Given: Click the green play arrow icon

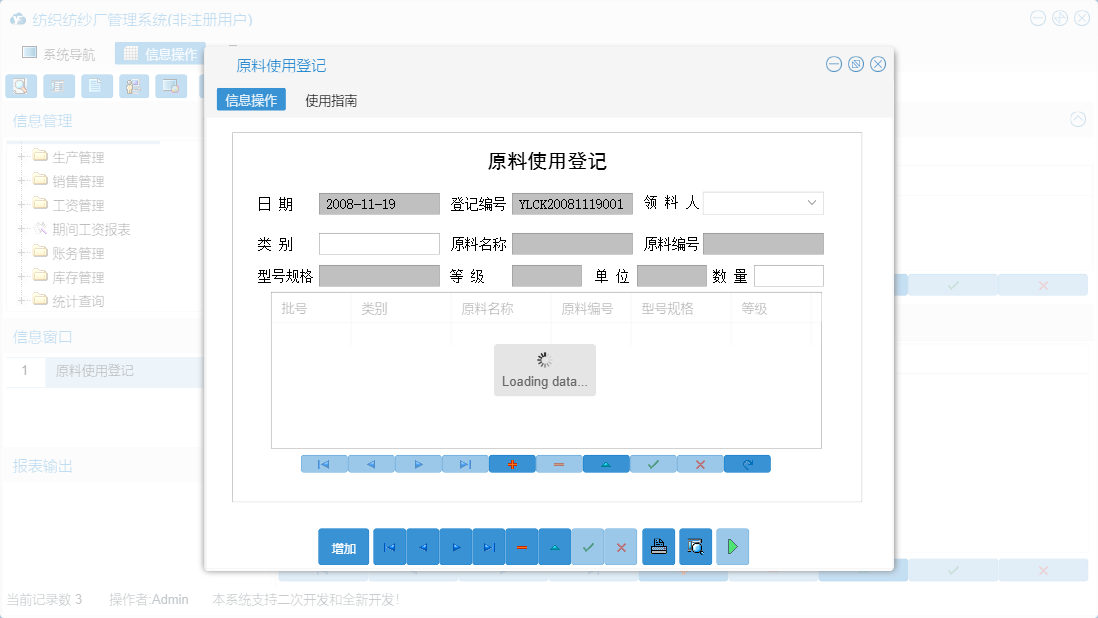Looking at the screenshot, I should [732, 546].
